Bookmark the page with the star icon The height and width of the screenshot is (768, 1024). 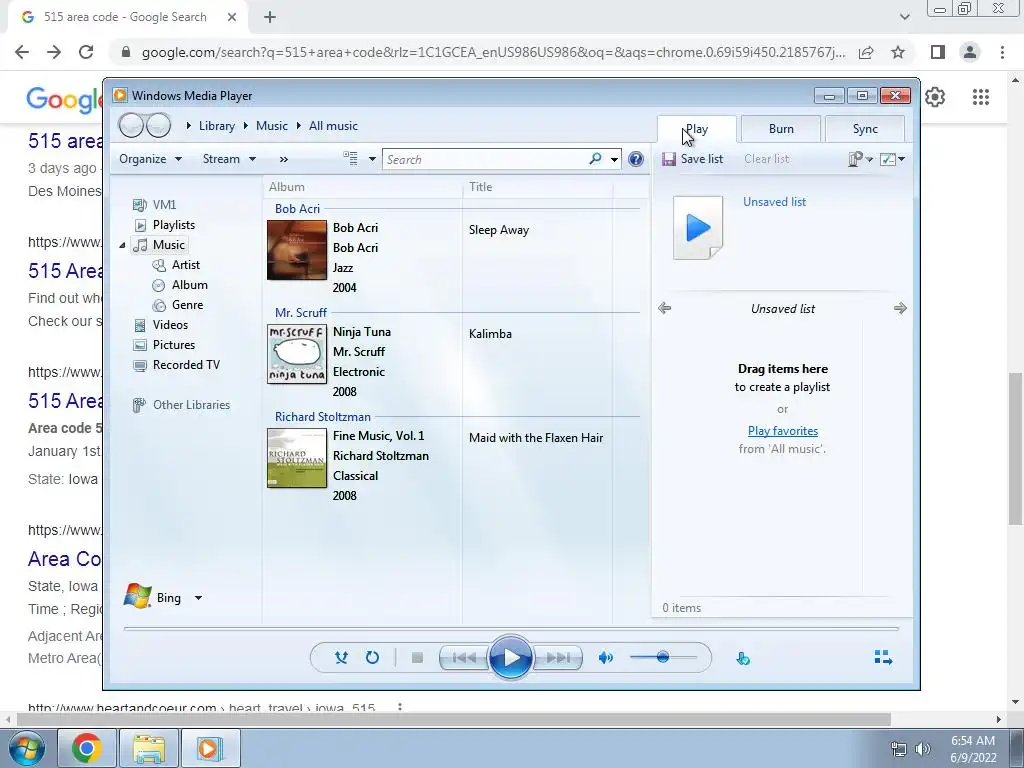pyautogui.click(x=898, y=52)
